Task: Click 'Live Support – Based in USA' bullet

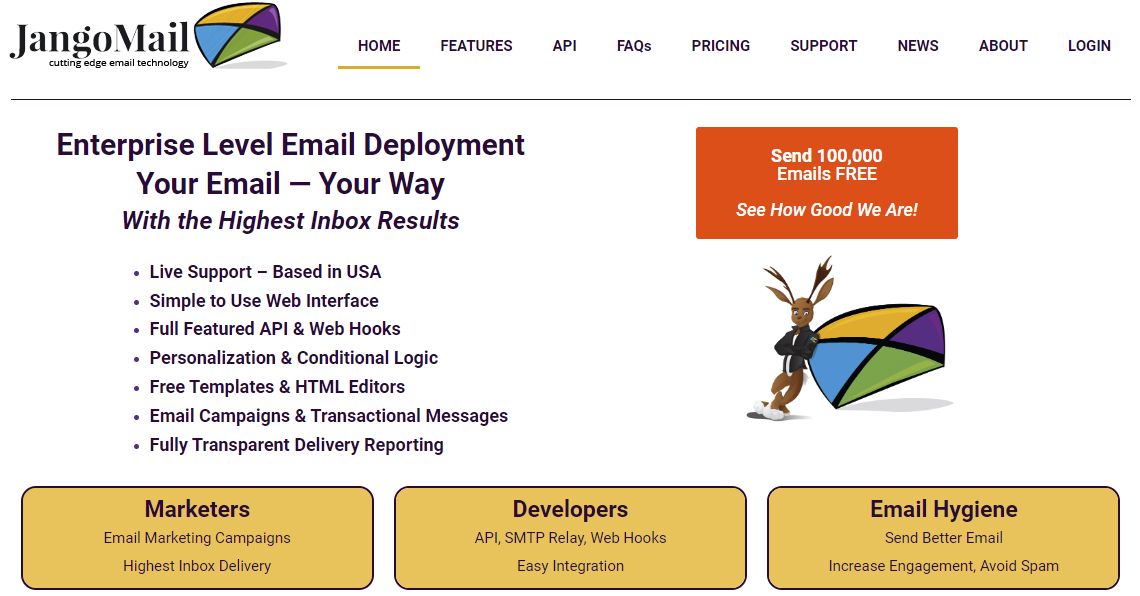Action: point(265,272)
